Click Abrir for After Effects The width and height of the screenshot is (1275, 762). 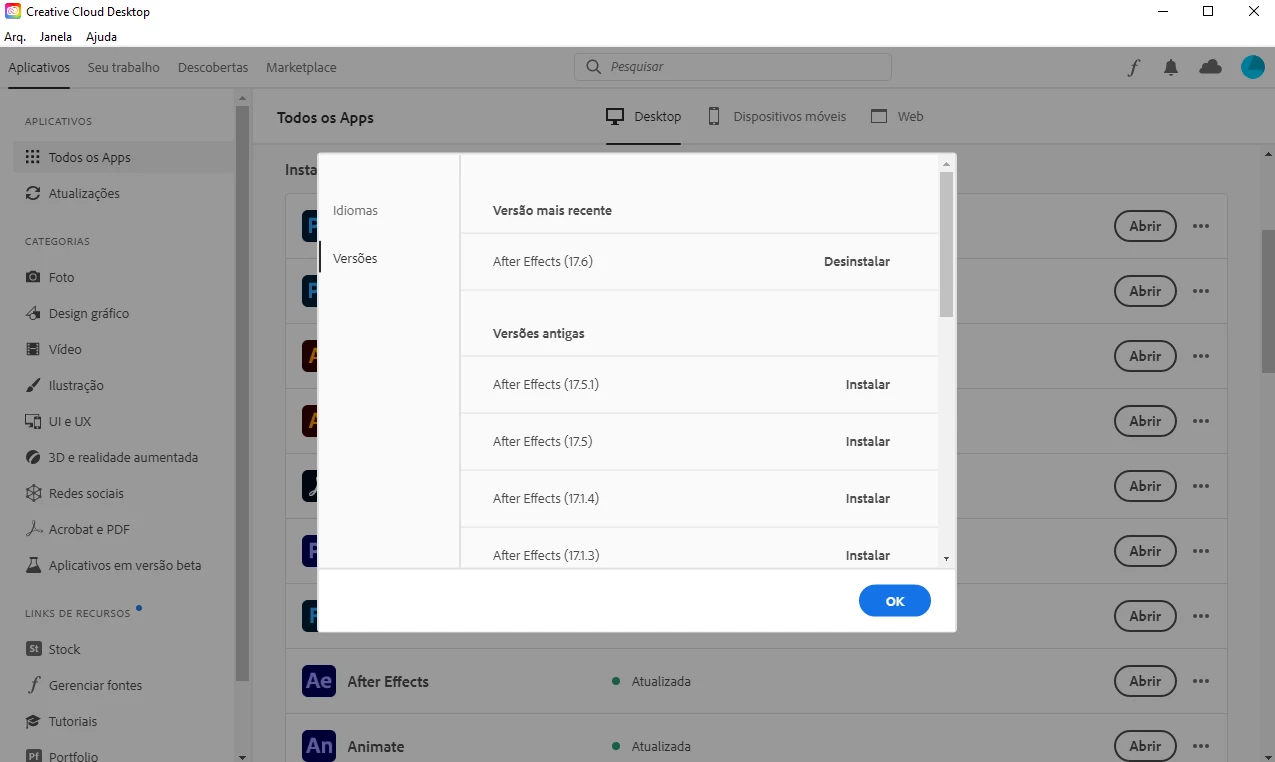pos(1145,681)
